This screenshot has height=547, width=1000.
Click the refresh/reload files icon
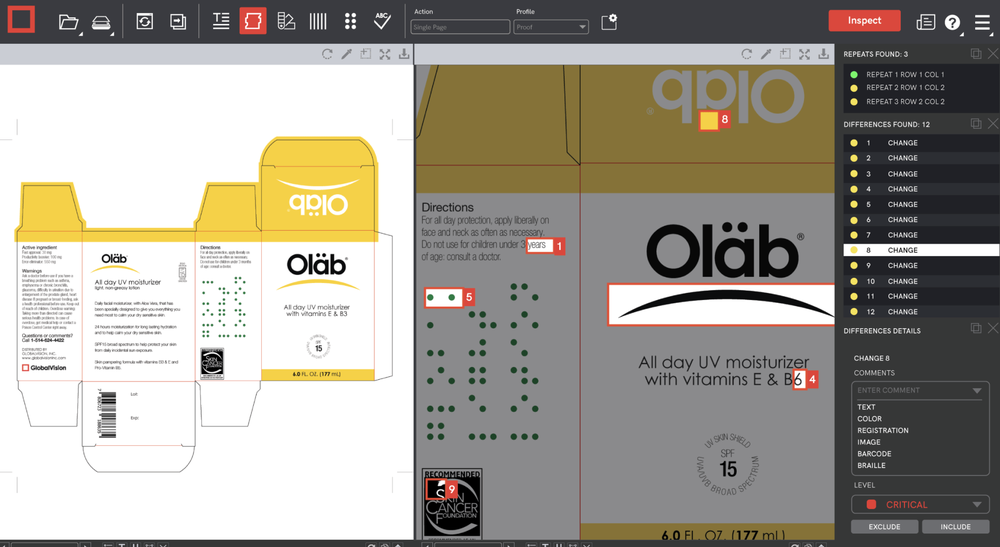click(x=145, y=22)
